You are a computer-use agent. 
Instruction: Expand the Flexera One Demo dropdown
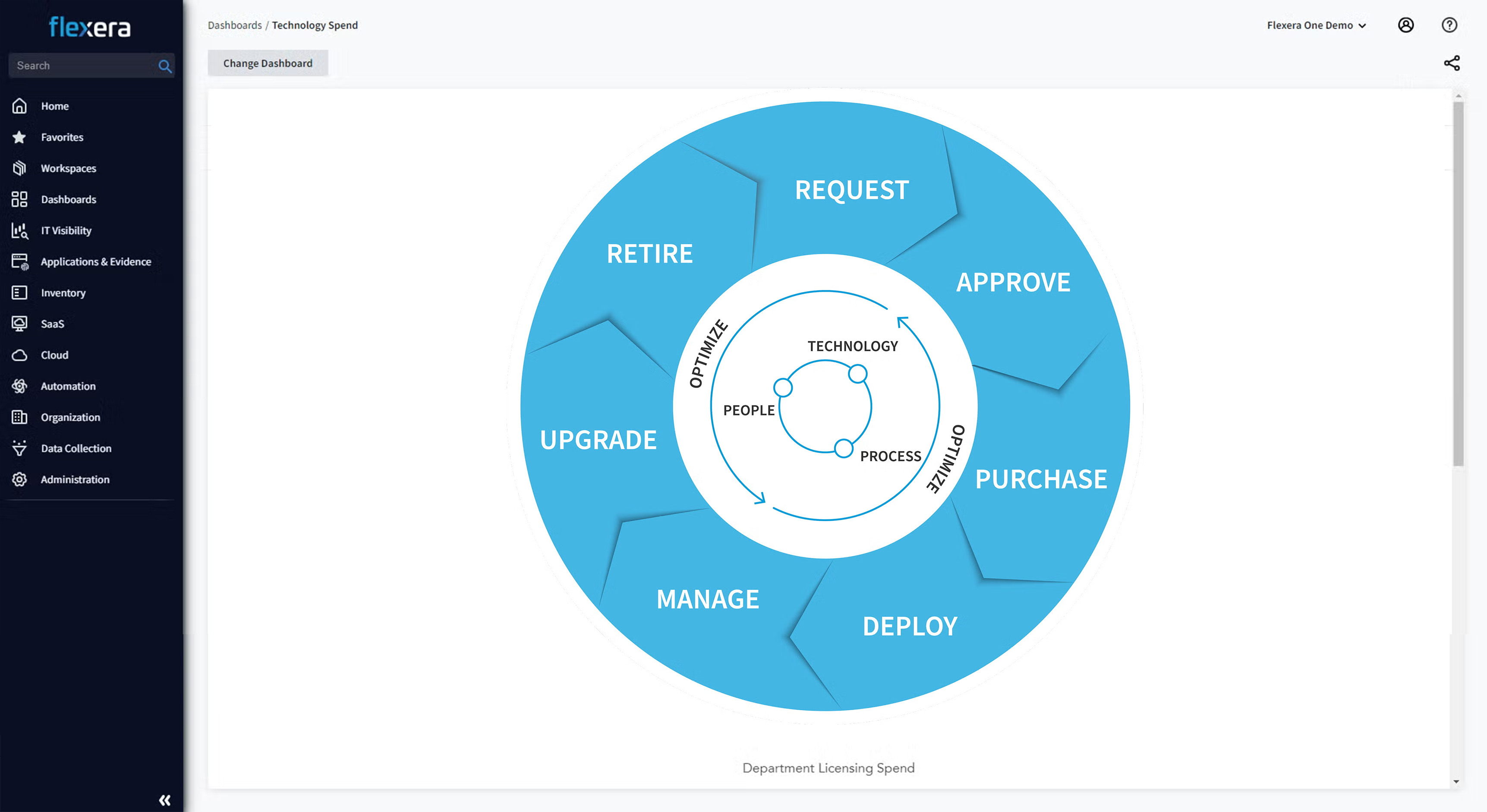click(x=1316, y=25)
